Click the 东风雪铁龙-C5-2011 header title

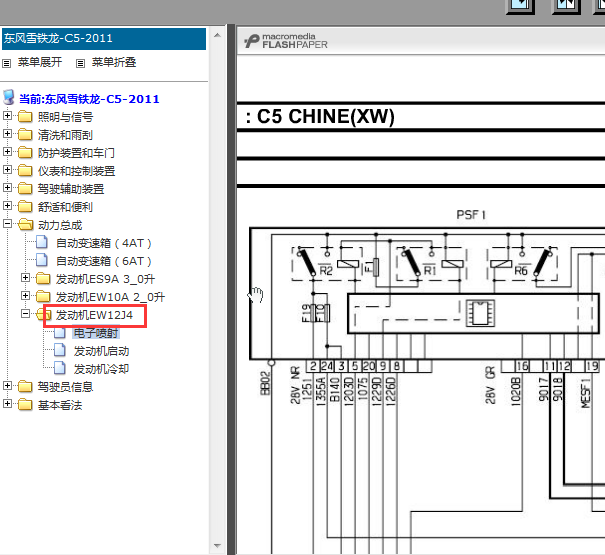(58, 38)
